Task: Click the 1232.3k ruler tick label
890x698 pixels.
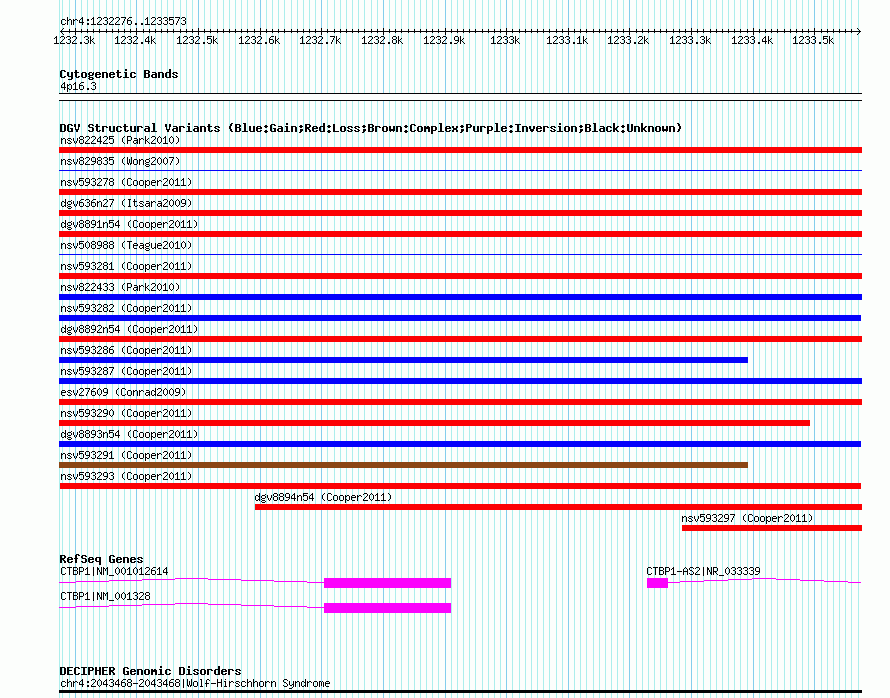Action: point(74,40)
